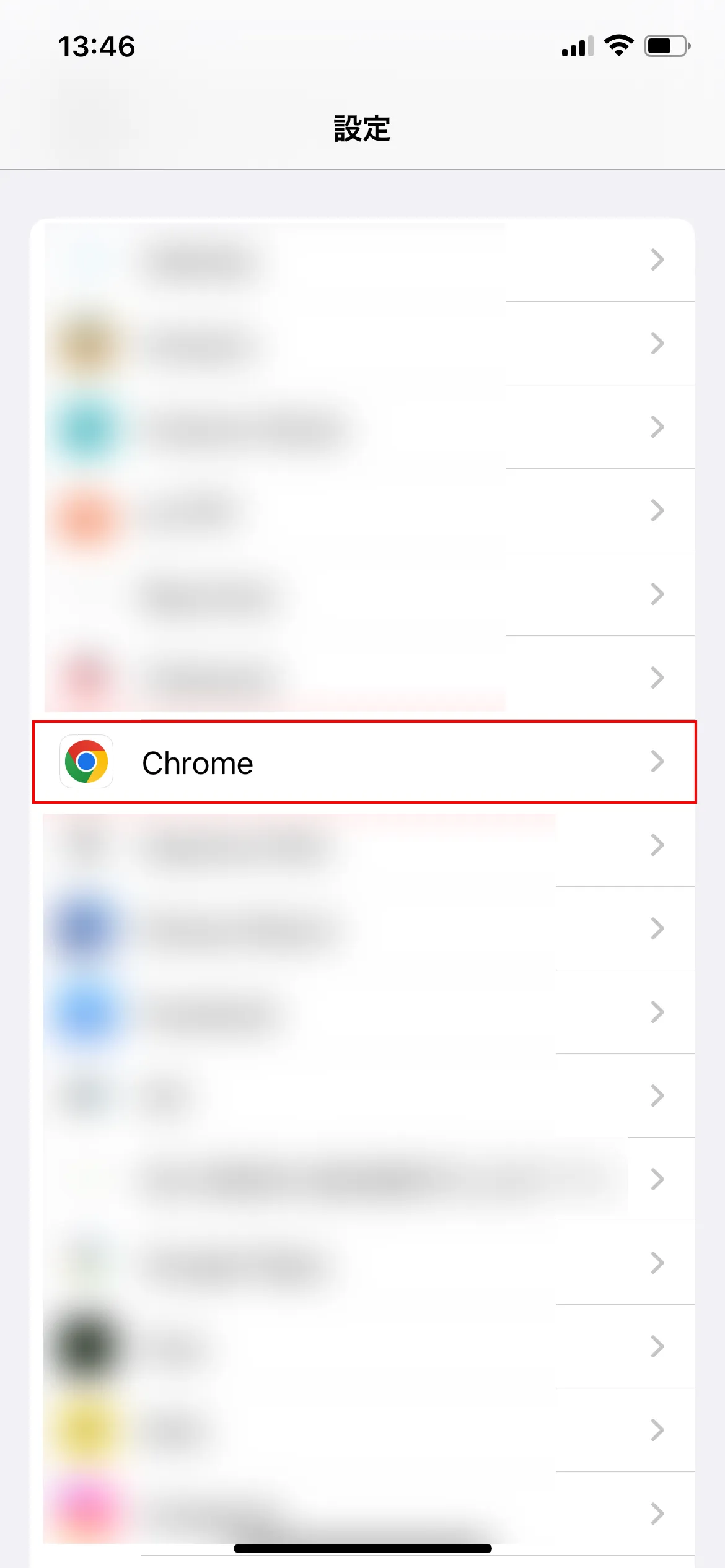Select the blurred dark green-black app icon

click(86, 1346)
